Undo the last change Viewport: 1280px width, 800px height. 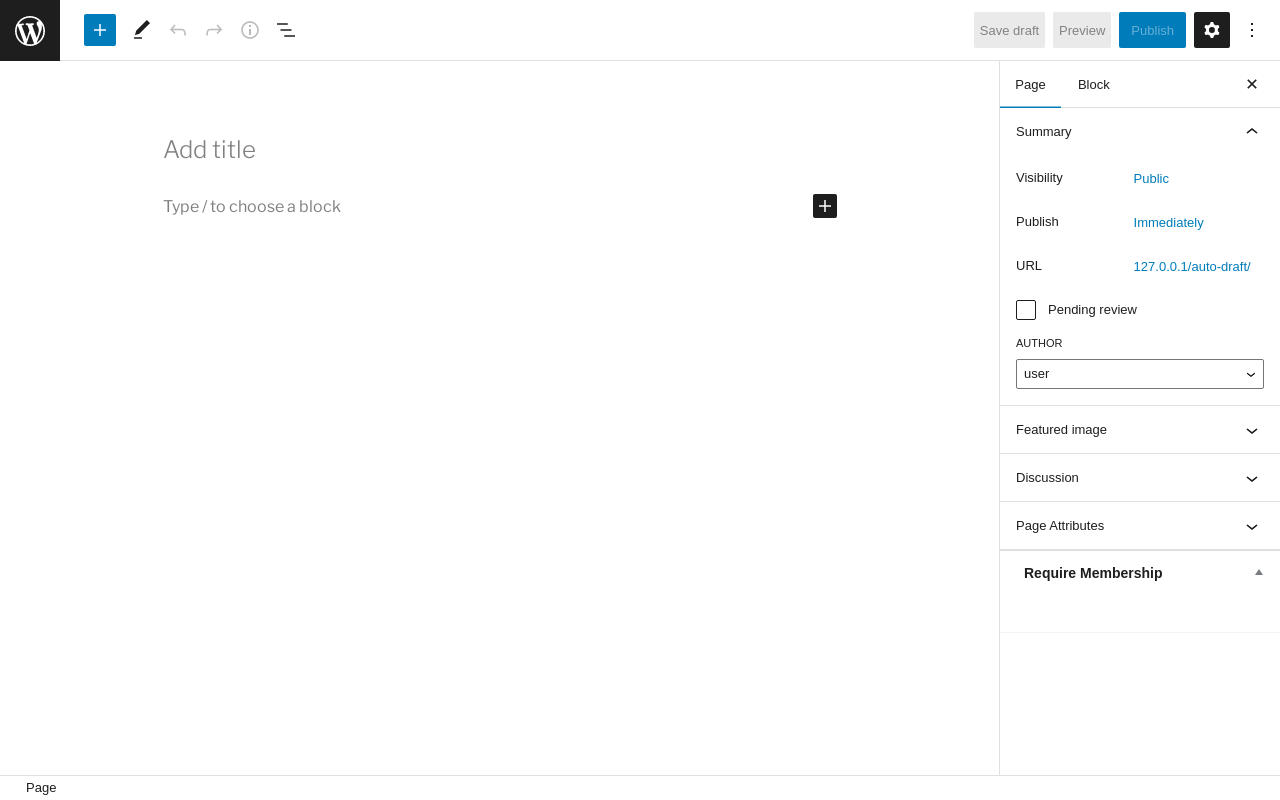[x=178, y=30]
